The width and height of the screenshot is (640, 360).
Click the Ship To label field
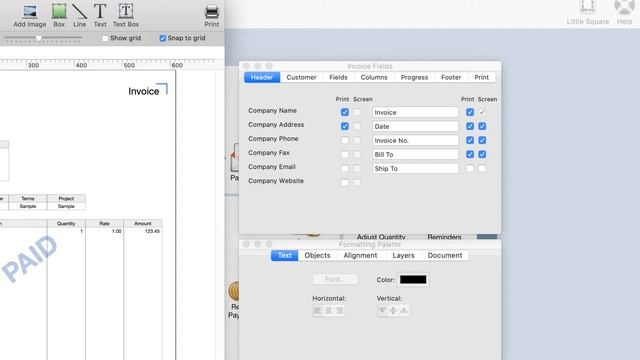415,169
